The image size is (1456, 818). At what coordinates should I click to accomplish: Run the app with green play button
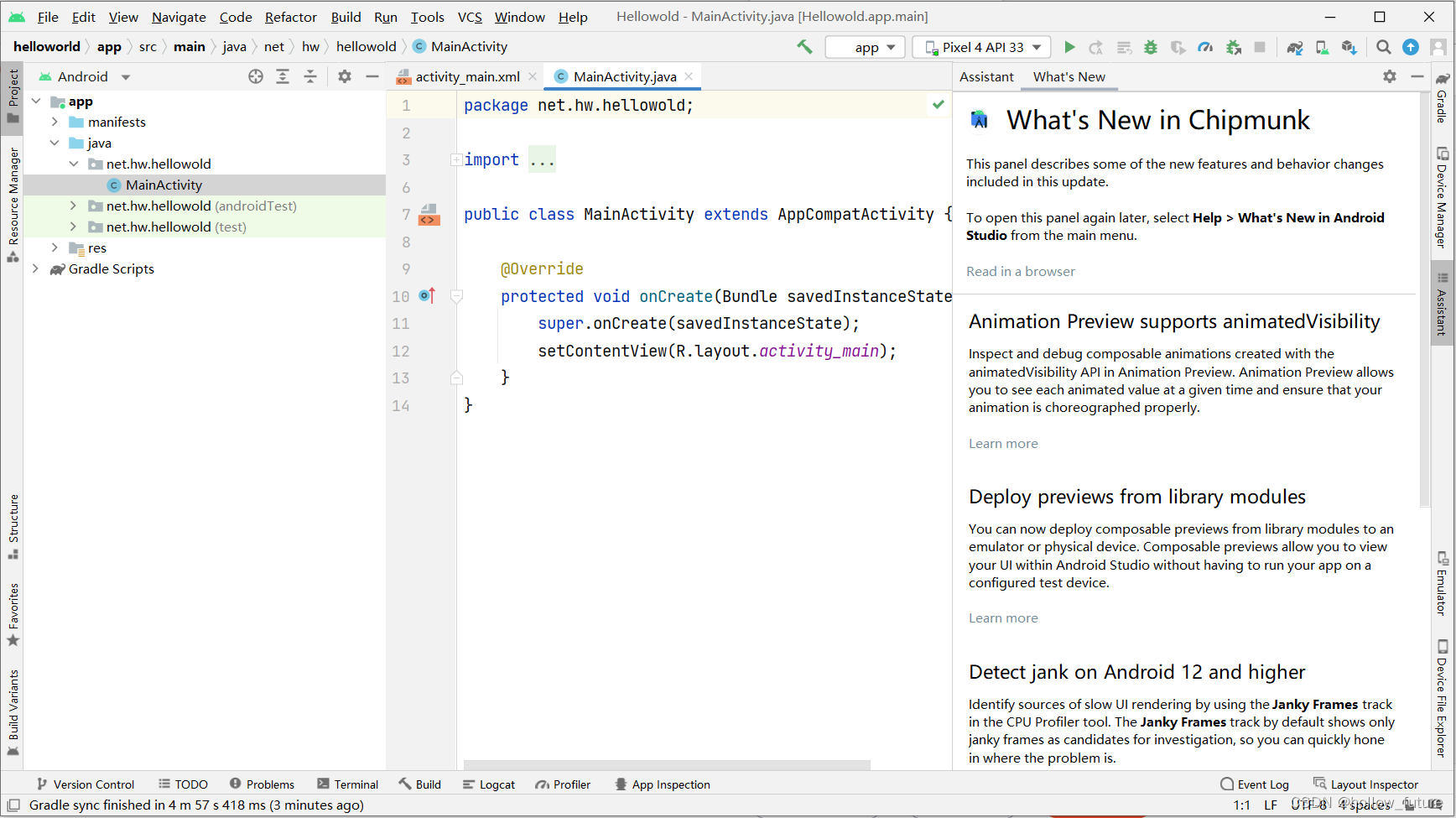coord(1069,47)
